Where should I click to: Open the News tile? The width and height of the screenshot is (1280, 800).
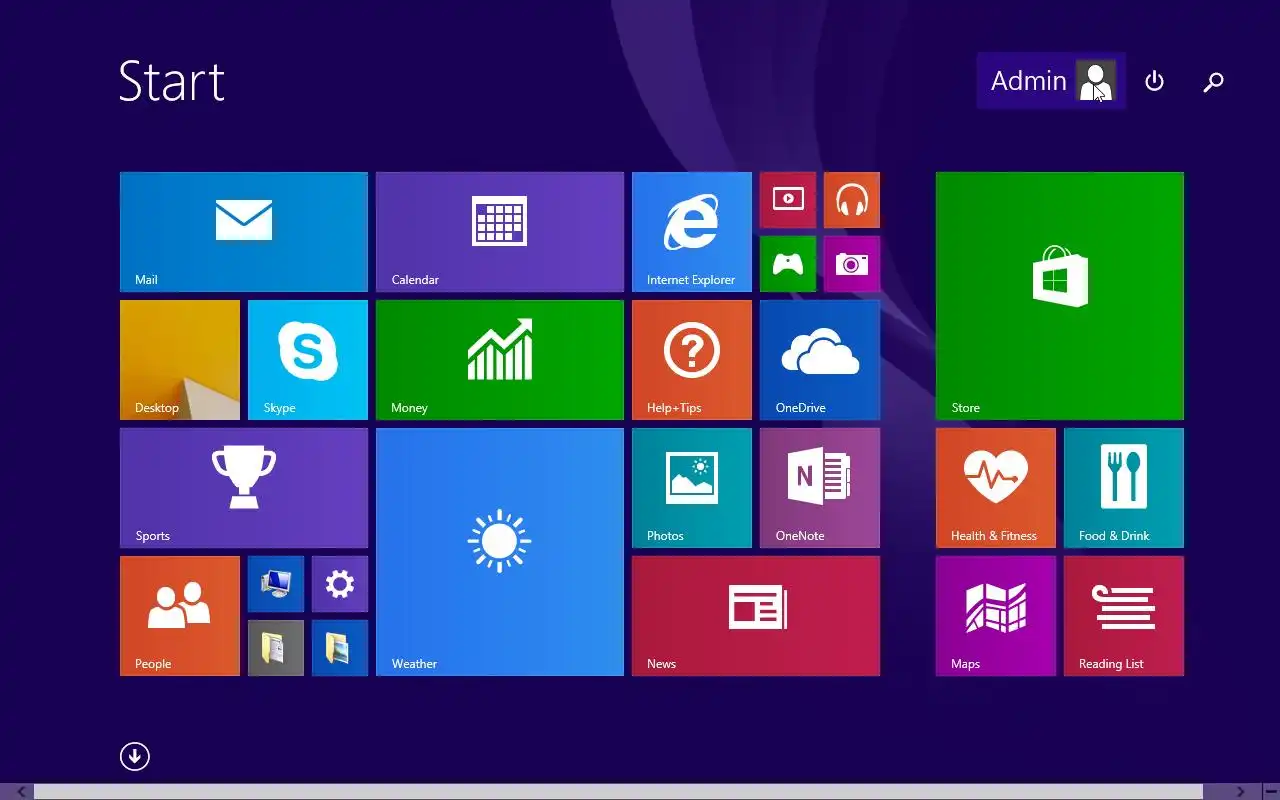(x=756, y=616)
